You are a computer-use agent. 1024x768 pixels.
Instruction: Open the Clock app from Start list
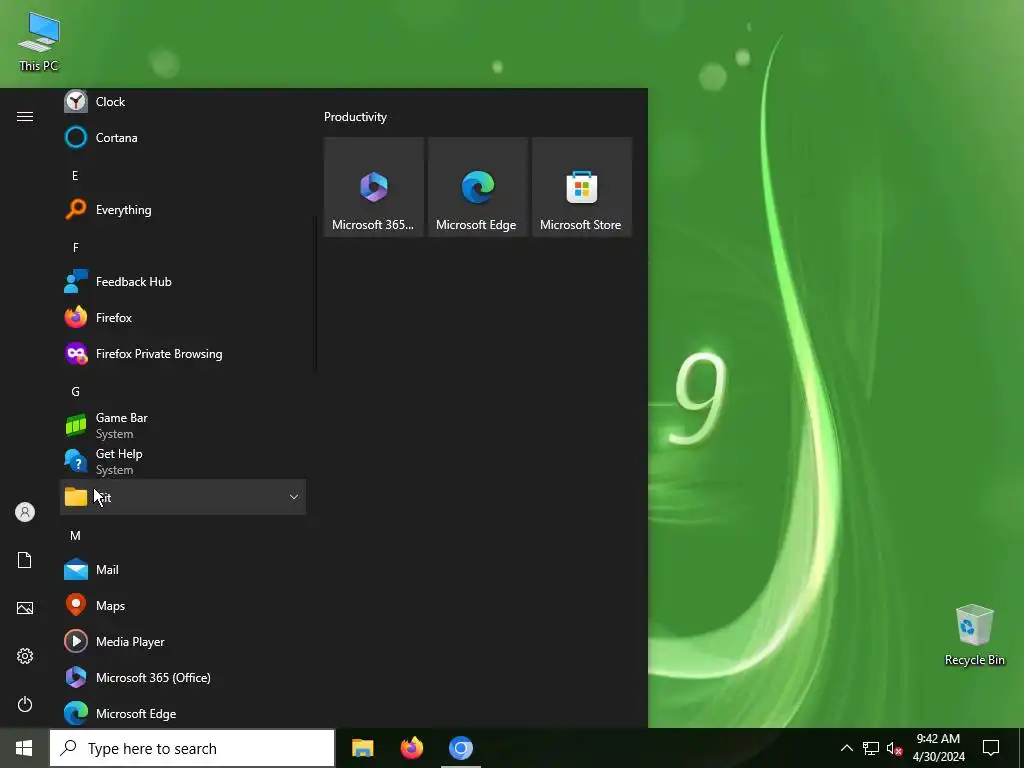tap(183, 102)
